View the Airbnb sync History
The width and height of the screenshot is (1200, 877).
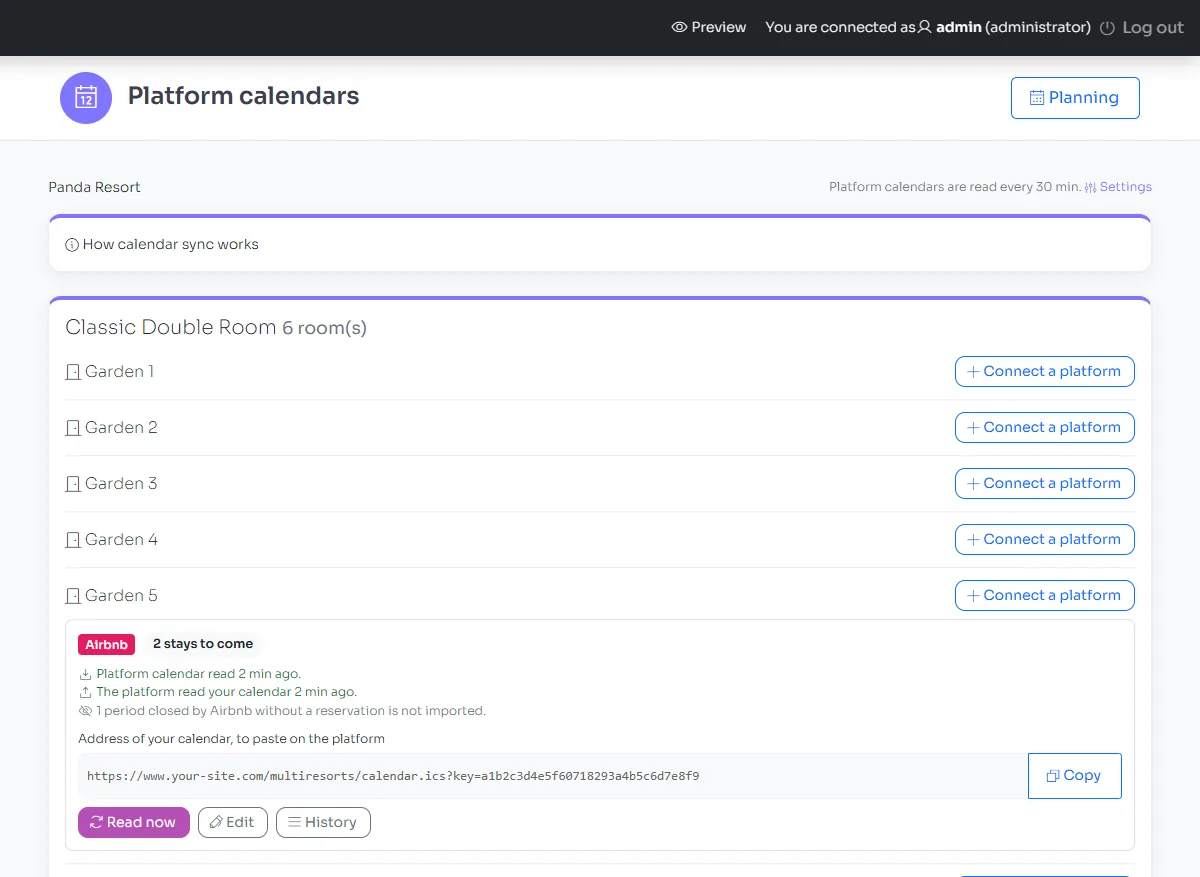(x=323, y=822)
